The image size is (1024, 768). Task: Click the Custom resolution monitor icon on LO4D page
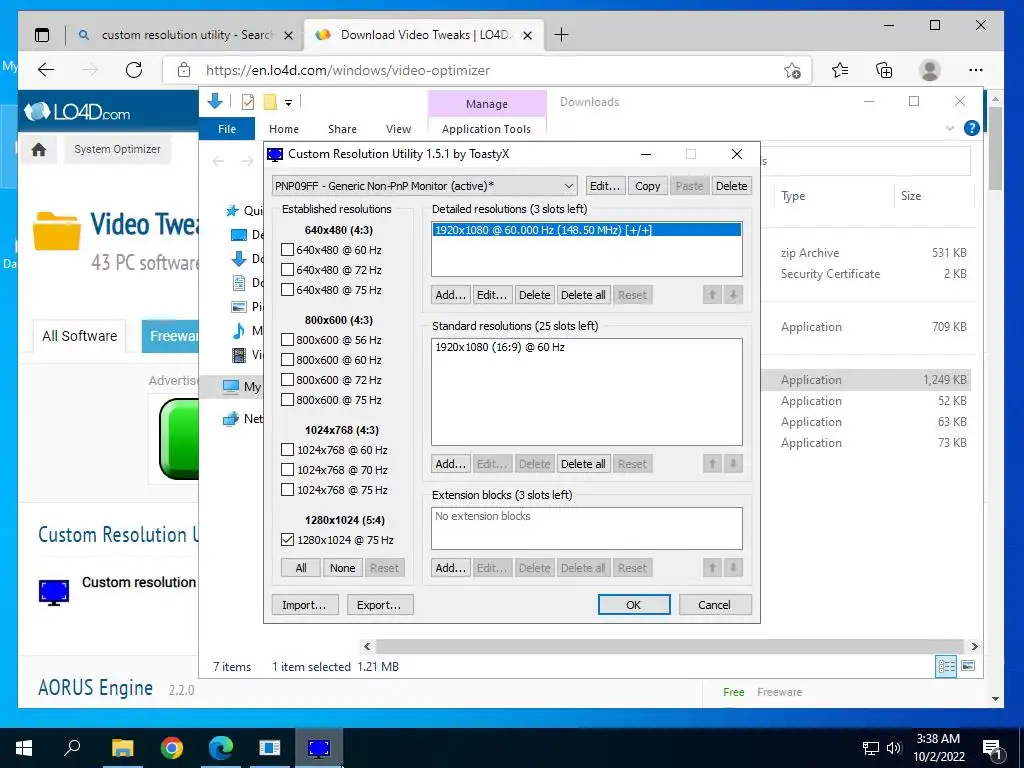pos(54,592)
